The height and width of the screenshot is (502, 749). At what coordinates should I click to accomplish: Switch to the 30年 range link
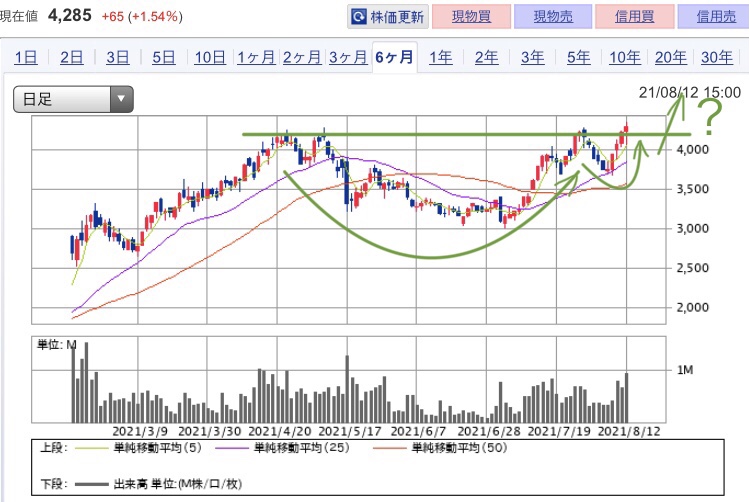pyautogui.click(x=717, y=57)
